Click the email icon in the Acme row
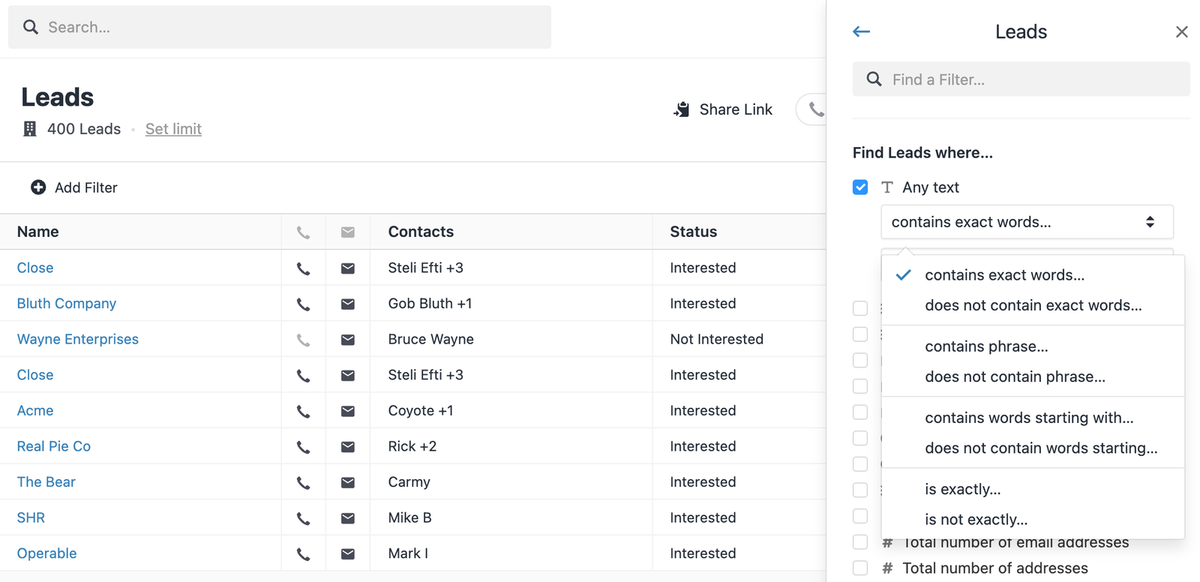Screen dimensions: 1200x582 click(x=348, y=411)
